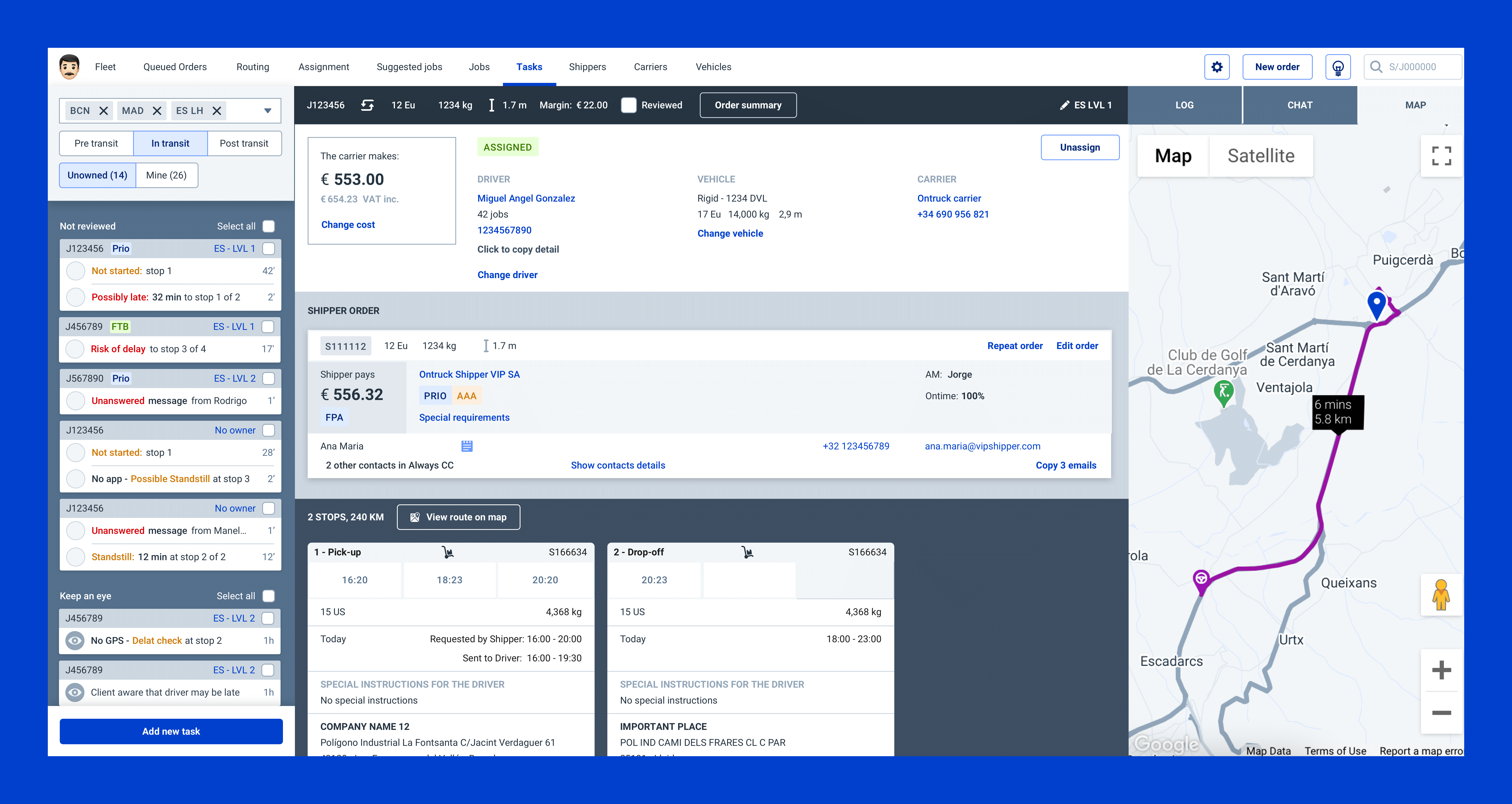Viewport: 1512px width, 804px height.
Task: Mark Unanswered message from Rodrigo circle
Action: [x=76, y=401]
